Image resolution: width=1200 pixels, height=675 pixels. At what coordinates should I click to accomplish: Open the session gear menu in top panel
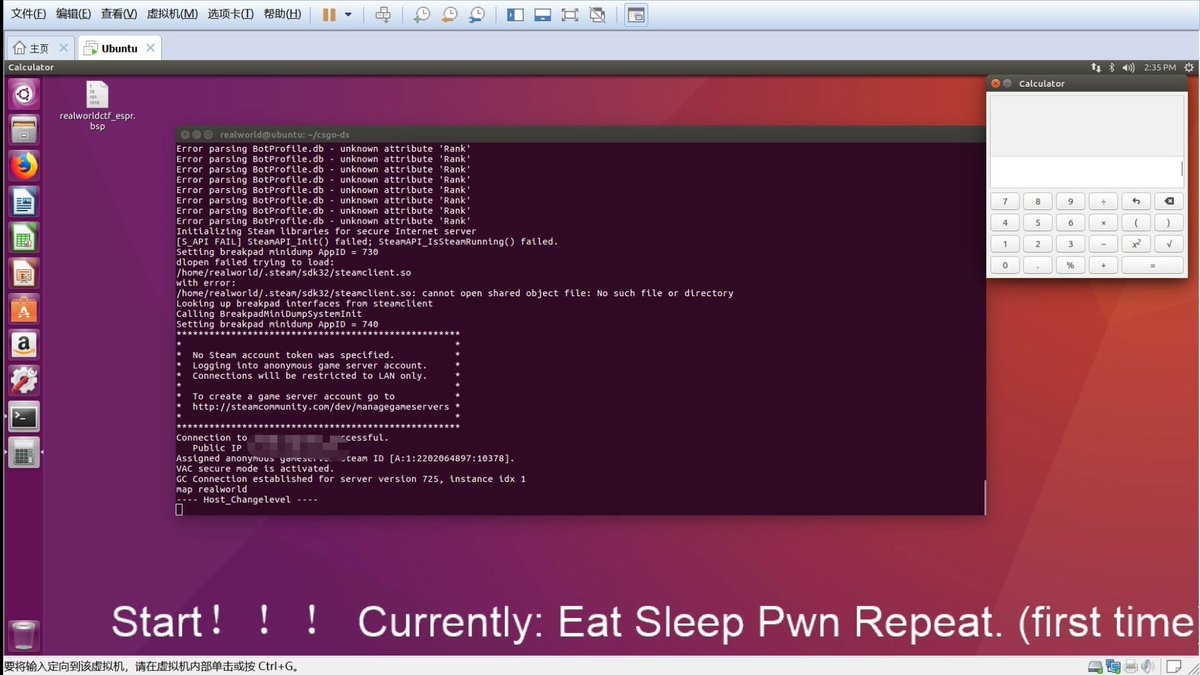coord(1188,67)
